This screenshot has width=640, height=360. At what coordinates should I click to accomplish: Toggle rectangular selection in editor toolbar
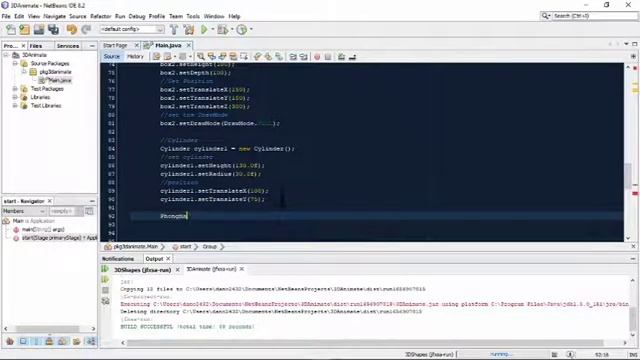pos(244,57)
